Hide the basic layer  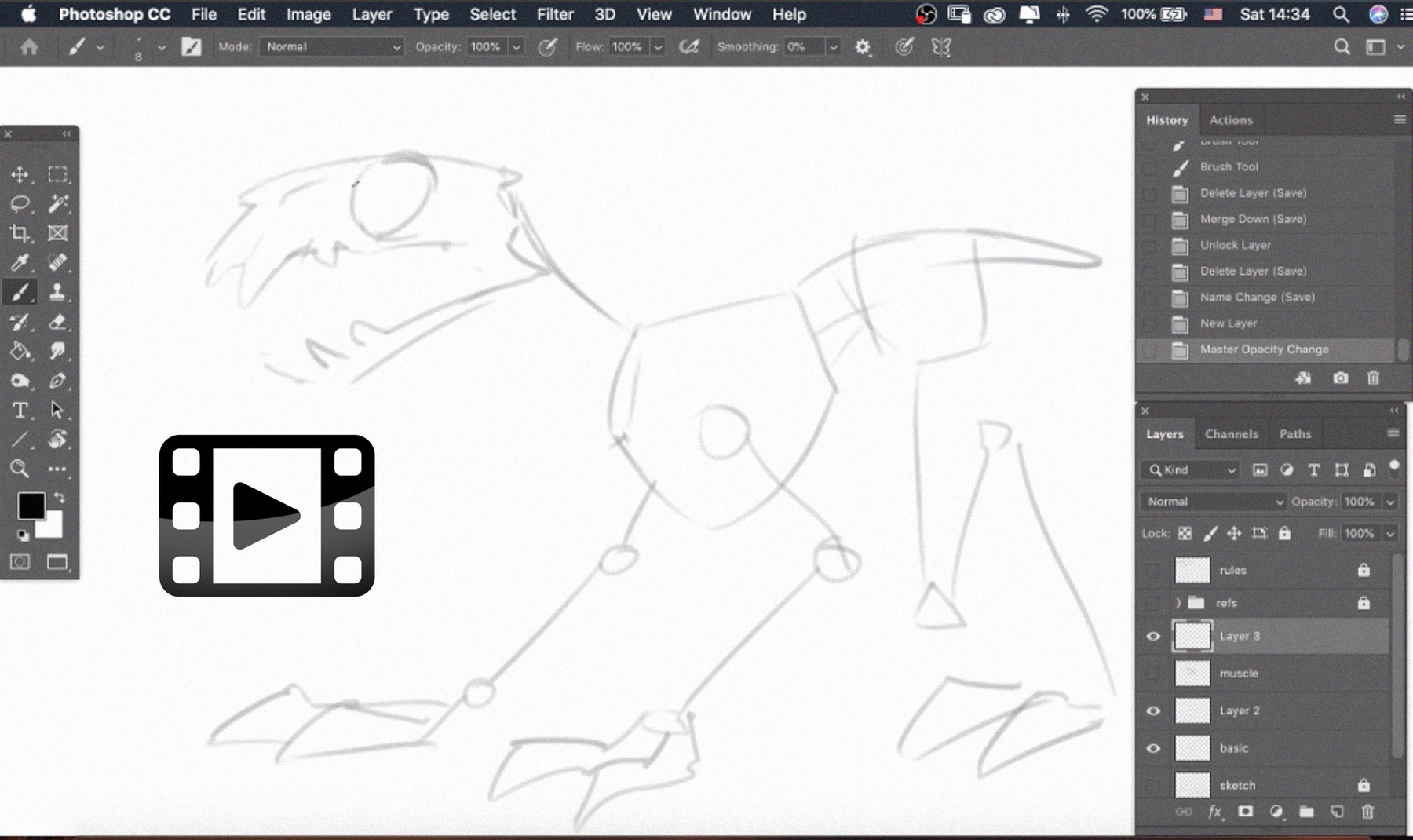1152,748
